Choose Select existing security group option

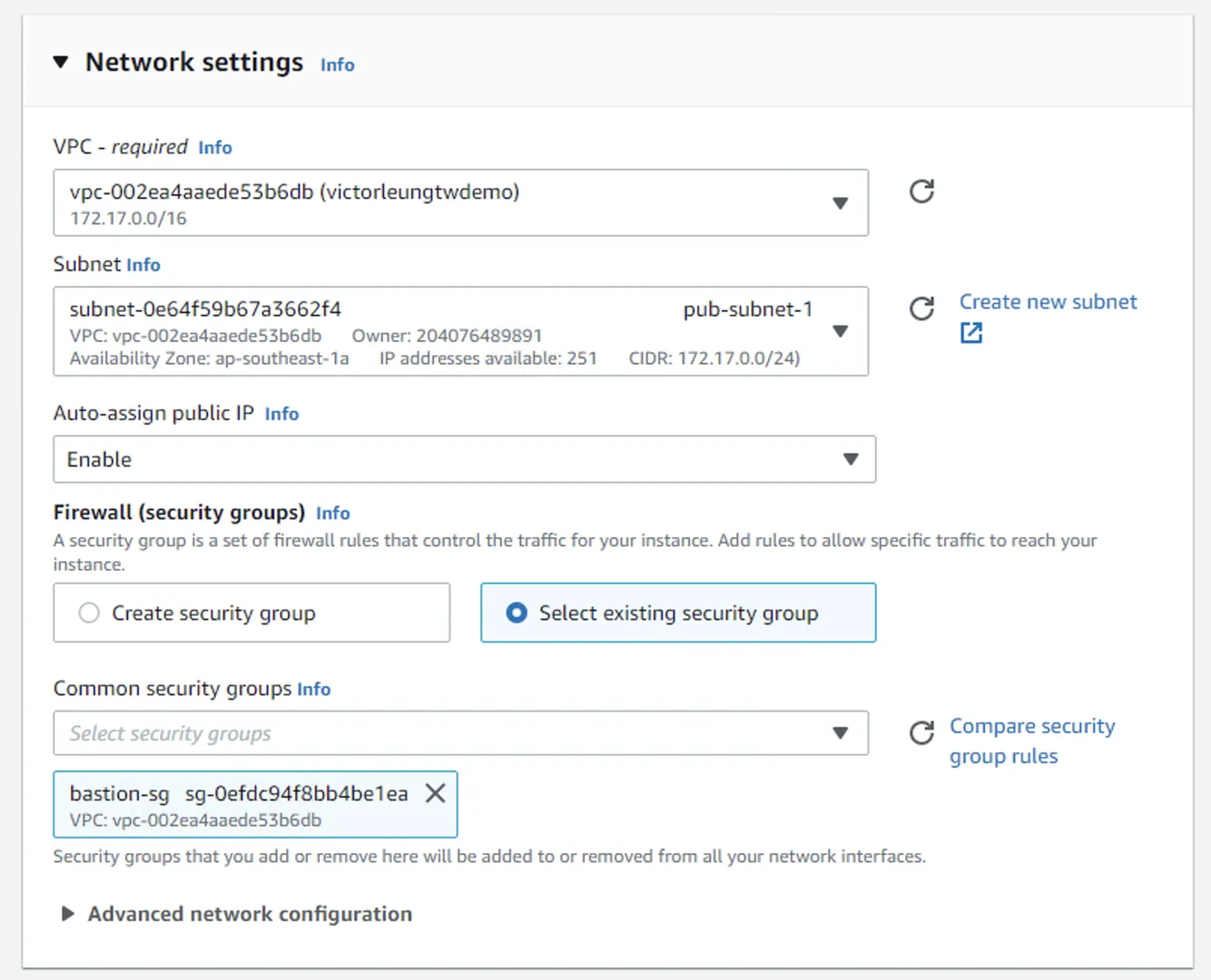[x=517, y=612]
